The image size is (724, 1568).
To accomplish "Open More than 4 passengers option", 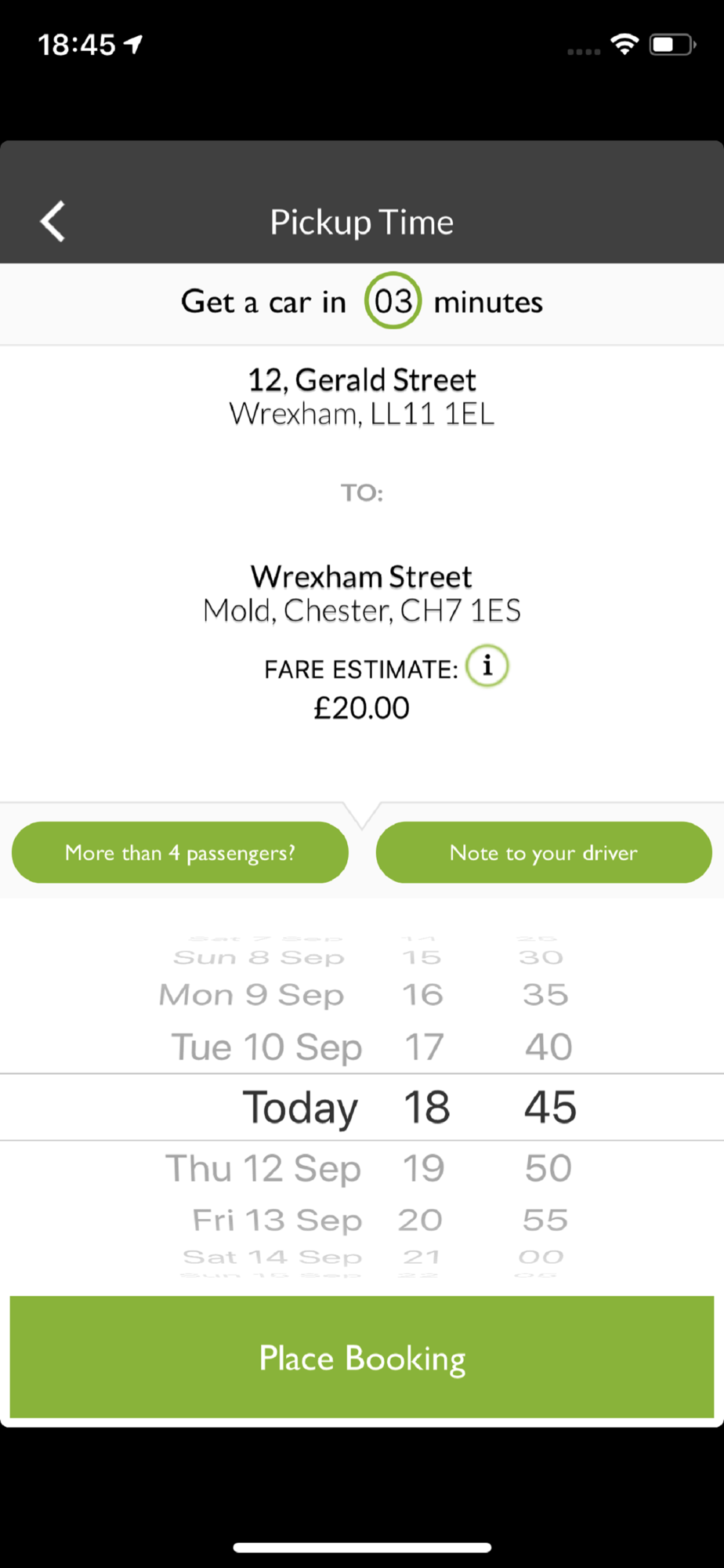I will pos(180,852).
